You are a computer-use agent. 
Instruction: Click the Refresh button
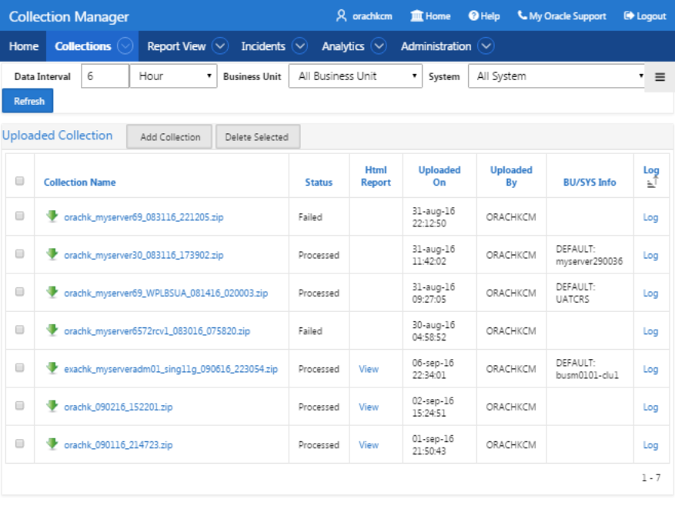pyautogui.click(x=28, y=101)
